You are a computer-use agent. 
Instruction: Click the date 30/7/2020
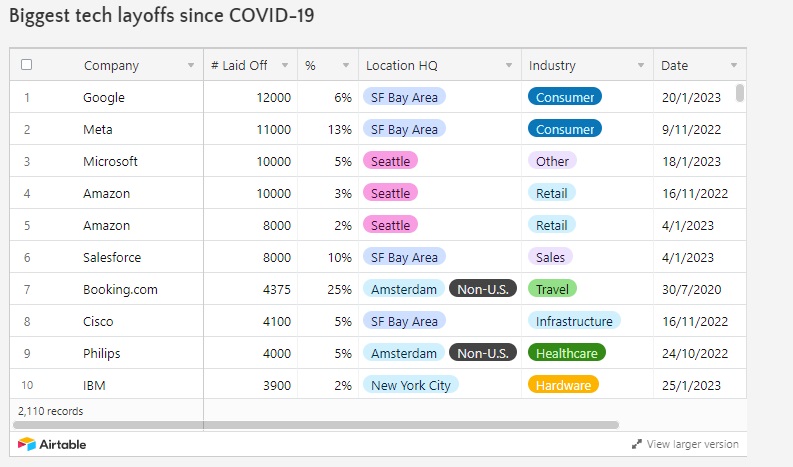[691, 289]
